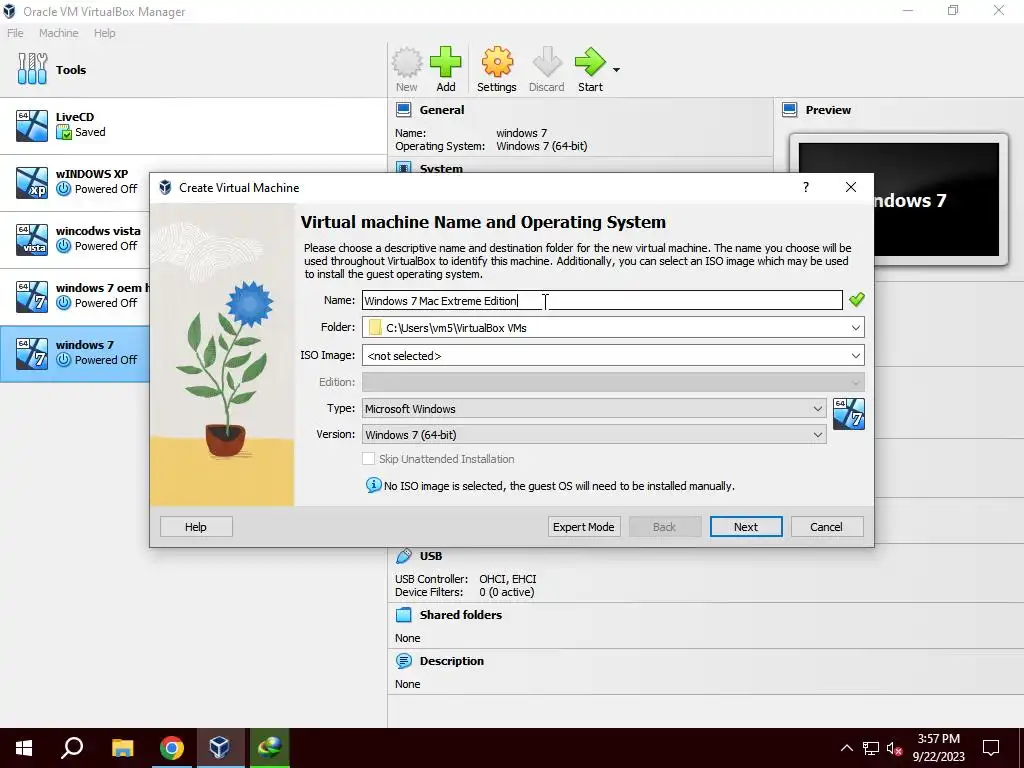
Task: Select the windows 7 machine in list
Action: [74, 353]
